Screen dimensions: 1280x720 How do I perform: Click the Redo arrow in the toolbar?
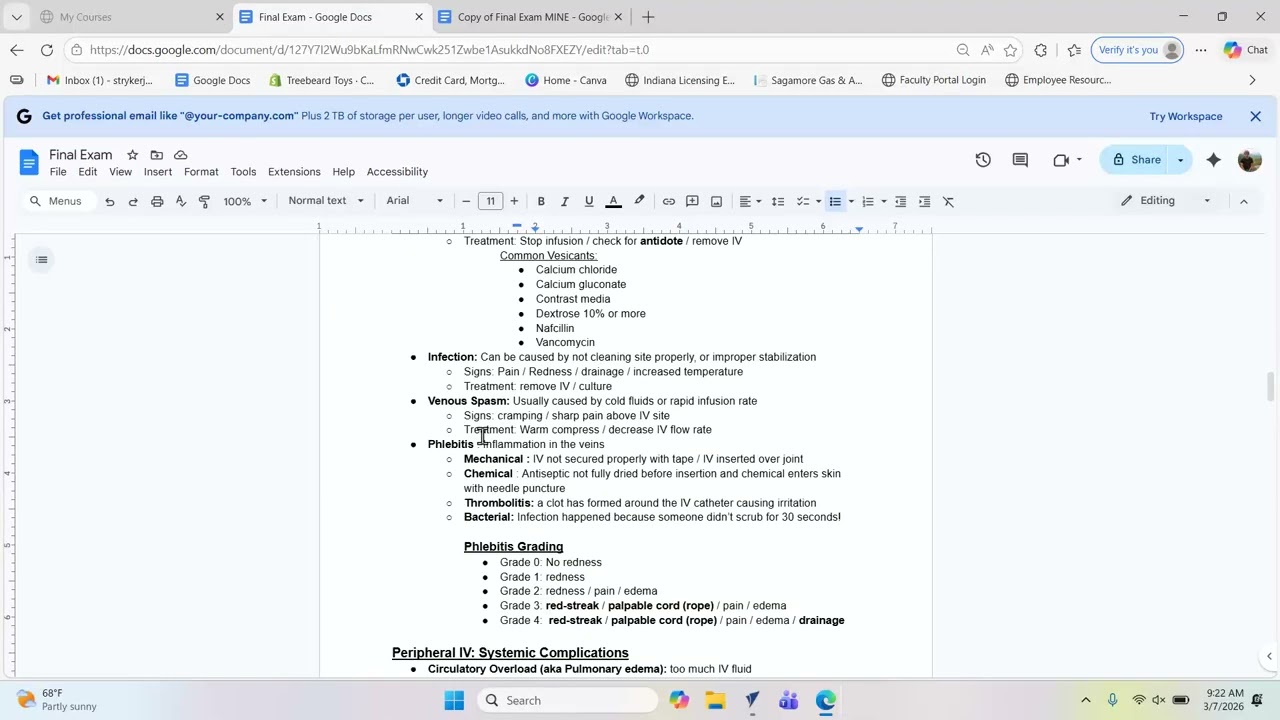[x=133, y=201]
